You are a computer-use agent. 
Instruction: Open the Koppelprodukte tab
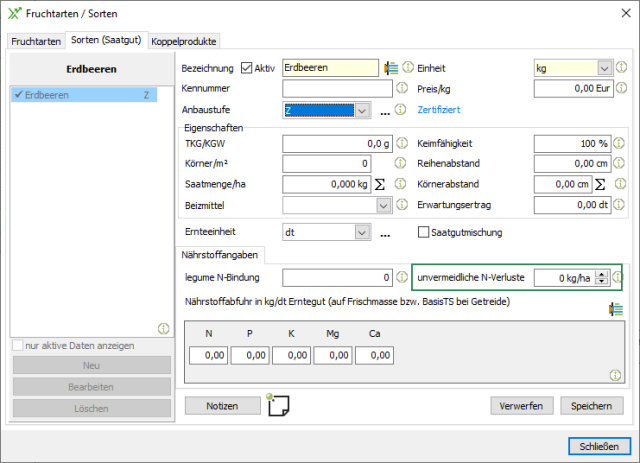point(184,41)
